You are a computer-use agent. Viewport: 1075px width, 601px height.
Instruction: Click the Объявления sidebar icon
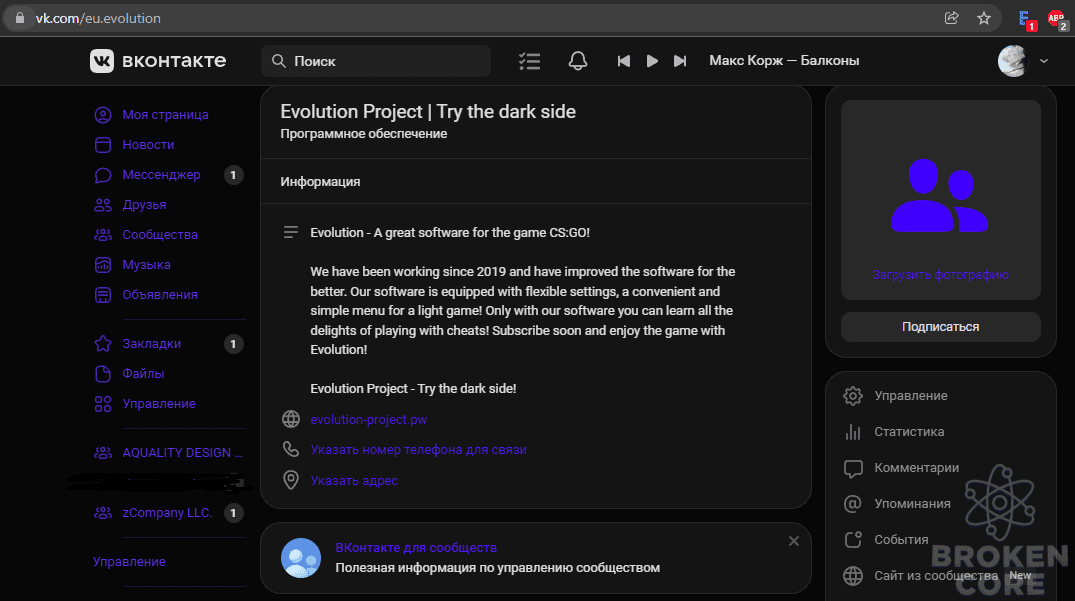[103, 295]
